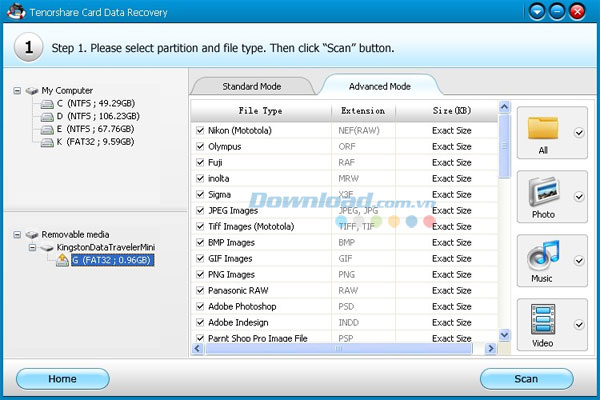The width and height of the screenshot is (600, 400).
Task: Uncheck the Sigma file type
Action: [x=200, y=194]
